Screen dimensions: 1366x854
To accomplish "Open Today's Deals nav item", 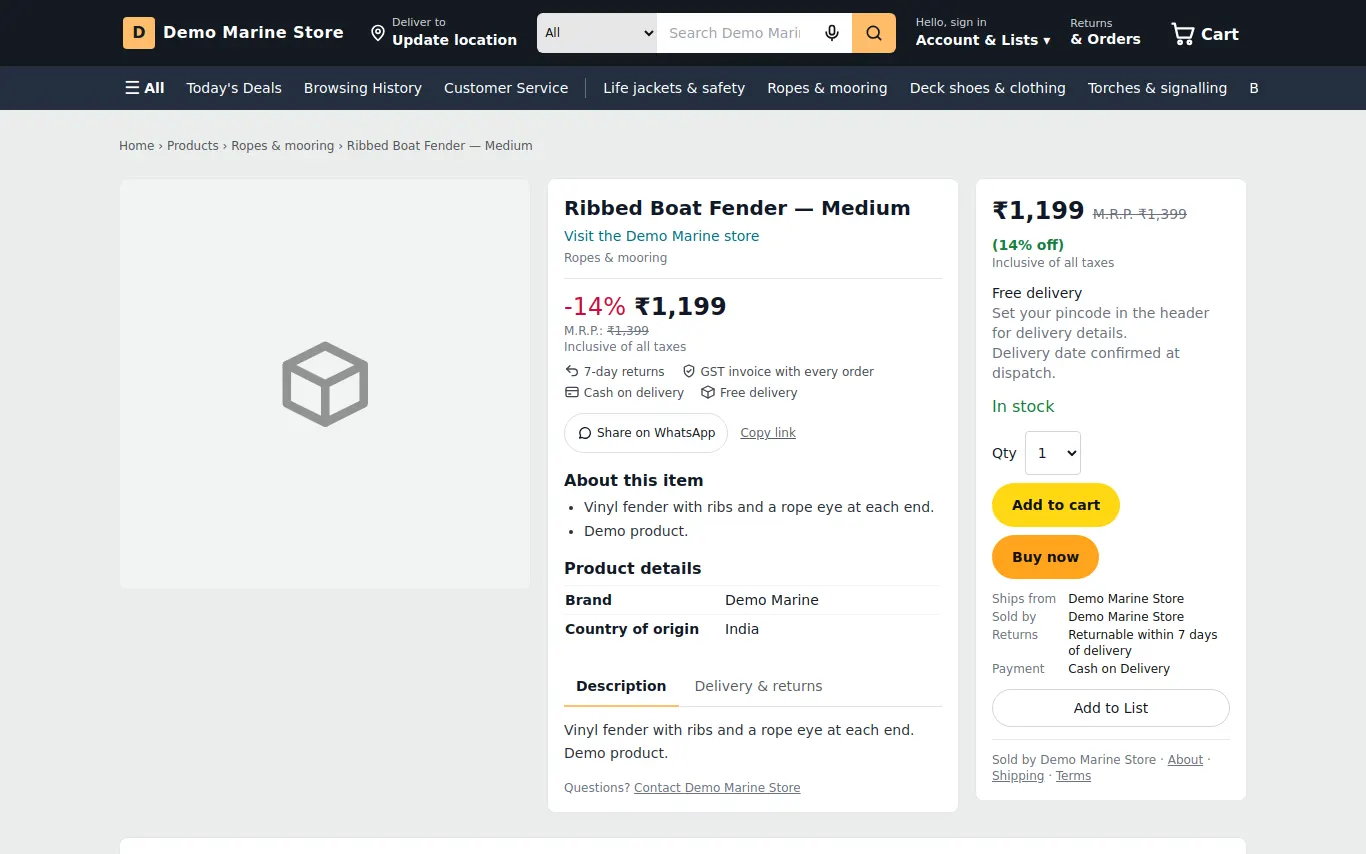I will tap(234, 88).
